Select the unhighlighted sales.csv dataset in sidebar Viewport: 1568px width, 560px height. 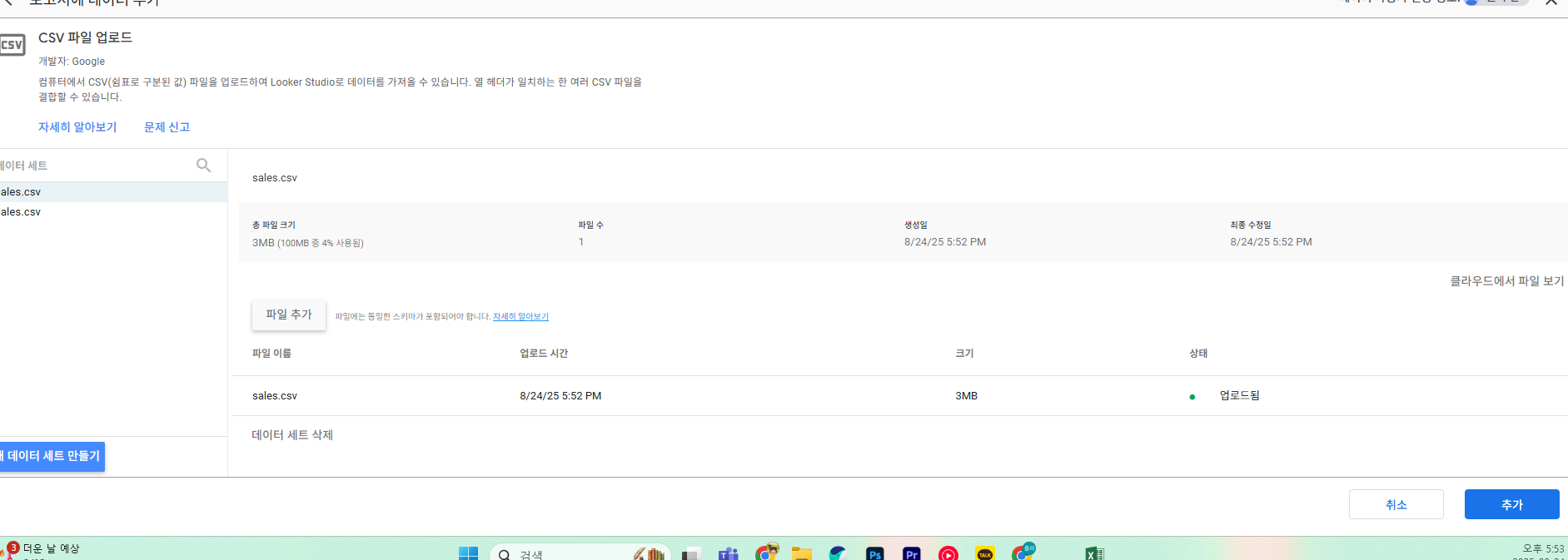(113, 211)
